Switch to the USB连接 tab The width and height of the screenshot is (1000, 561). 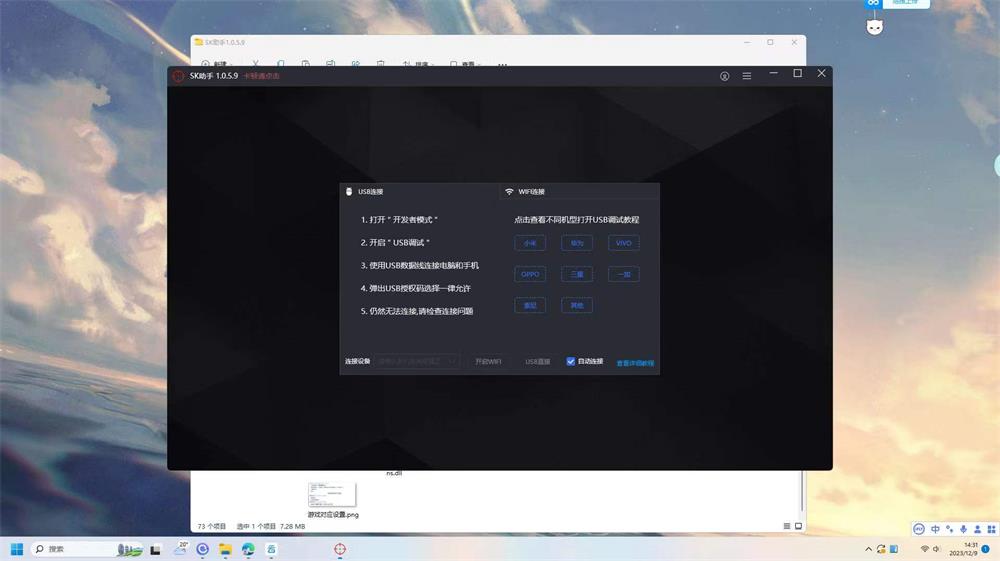point(370,192)
